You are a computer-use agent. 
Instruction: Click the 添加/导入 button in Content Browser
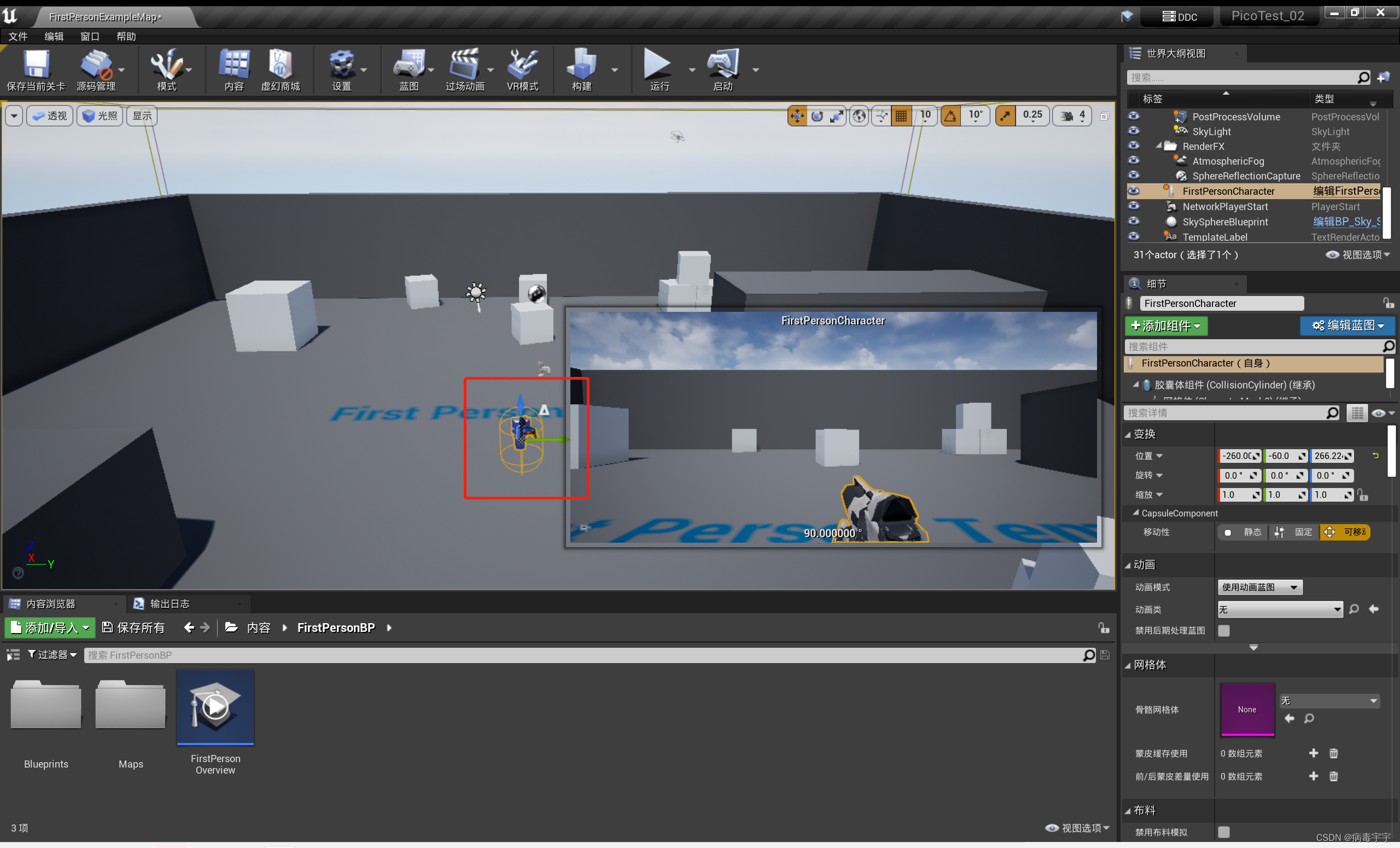[x=49, y=628]
